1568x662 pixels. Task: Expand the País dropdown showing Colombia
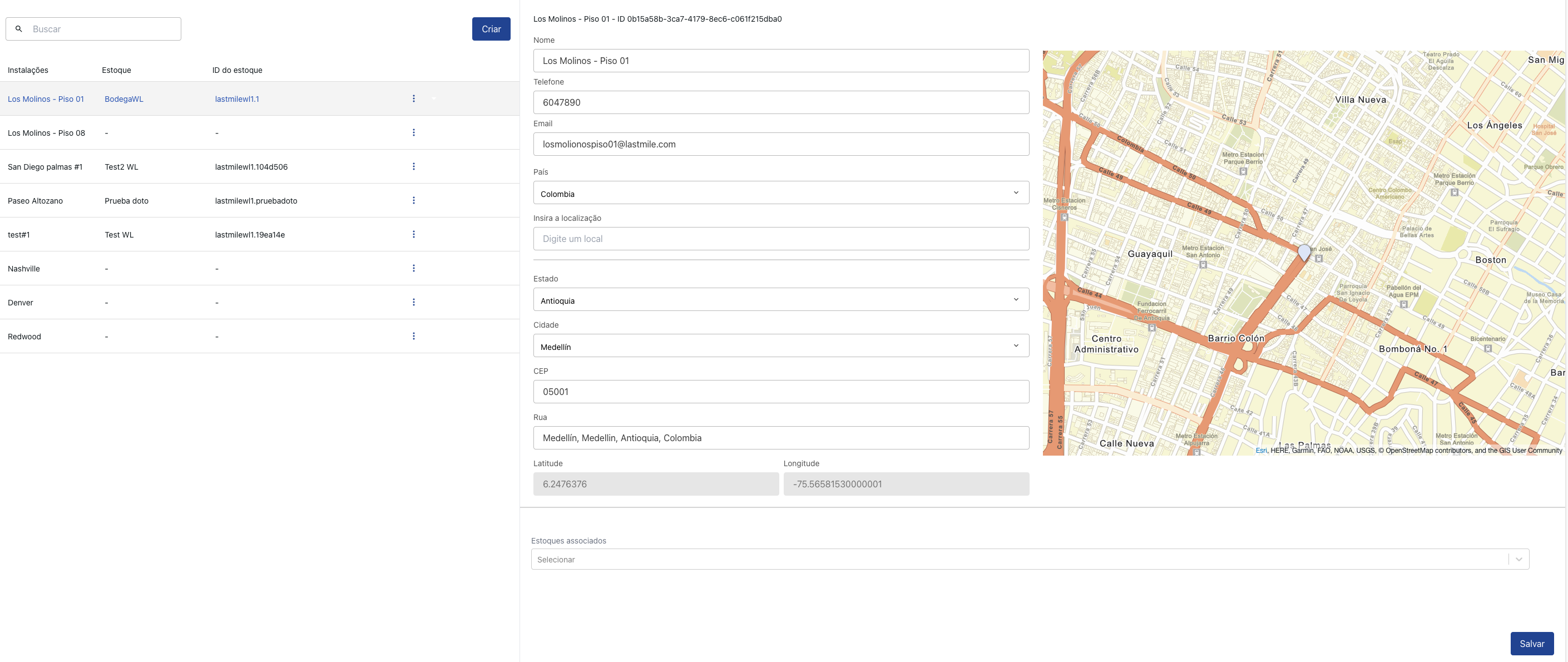point(780,193)
